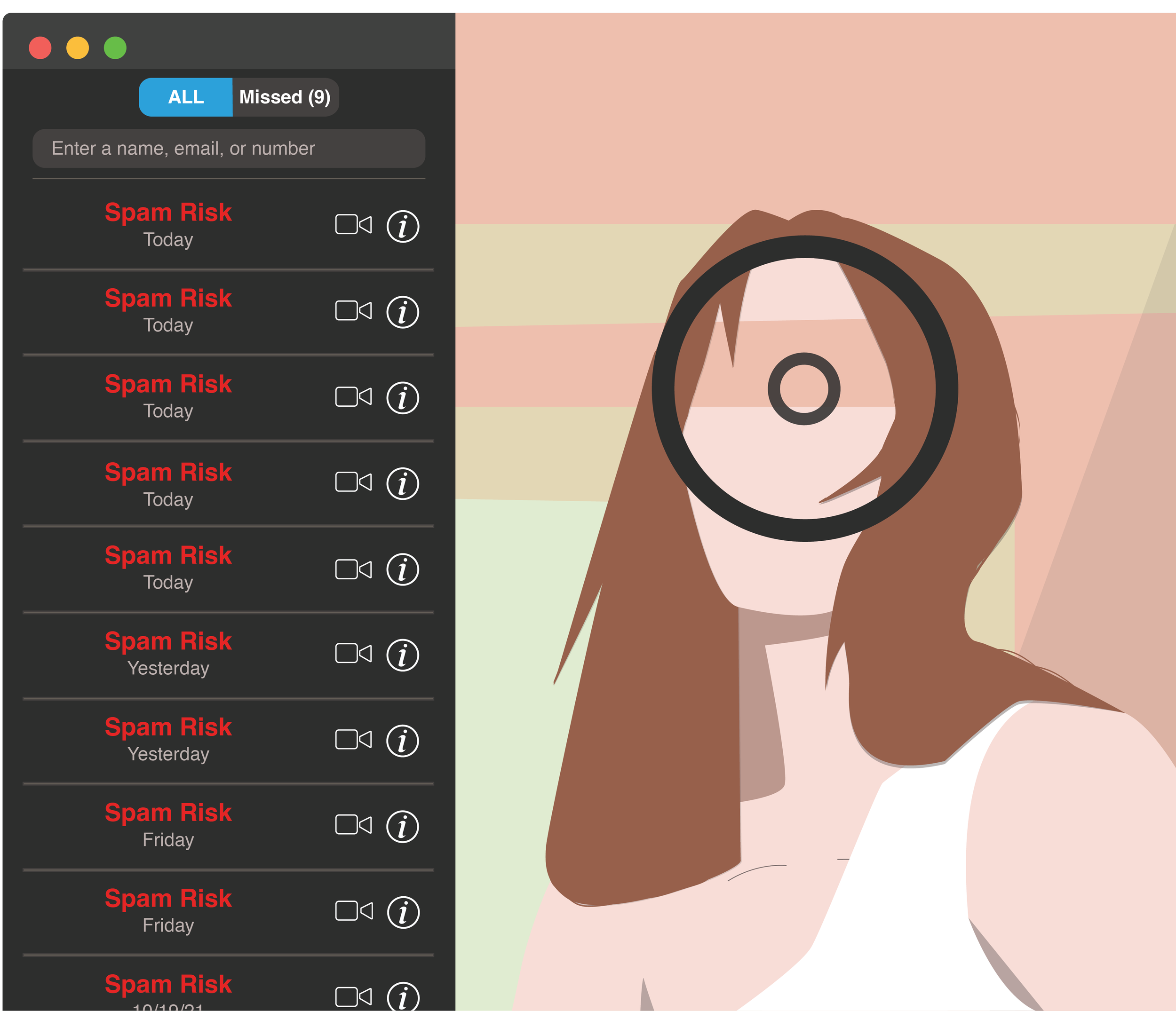1176x1011 pixels.
Task: Select second Spam Risk Friday entry name
Action: point(168,899)
